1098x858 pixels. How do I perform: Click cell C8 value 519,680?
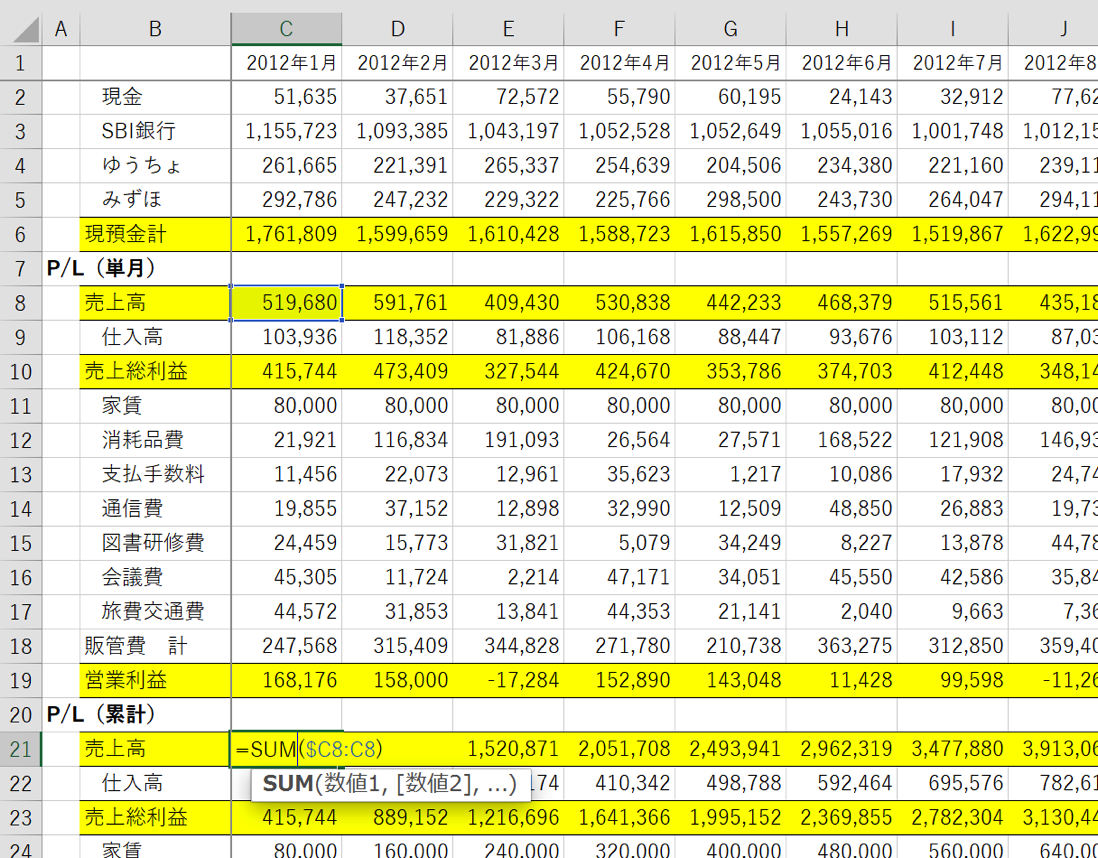(x=286, y=303)
